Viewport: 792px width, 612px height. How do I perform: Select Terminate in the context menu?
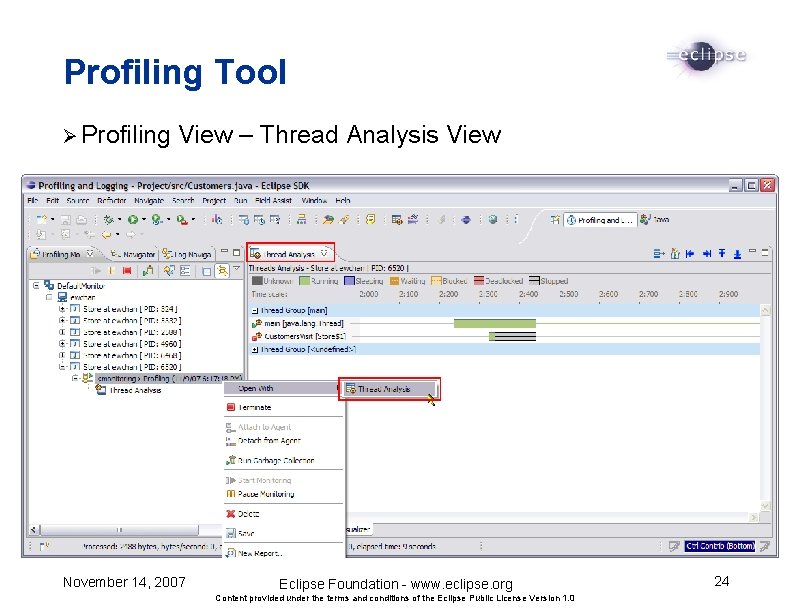[x=284, y=407]
